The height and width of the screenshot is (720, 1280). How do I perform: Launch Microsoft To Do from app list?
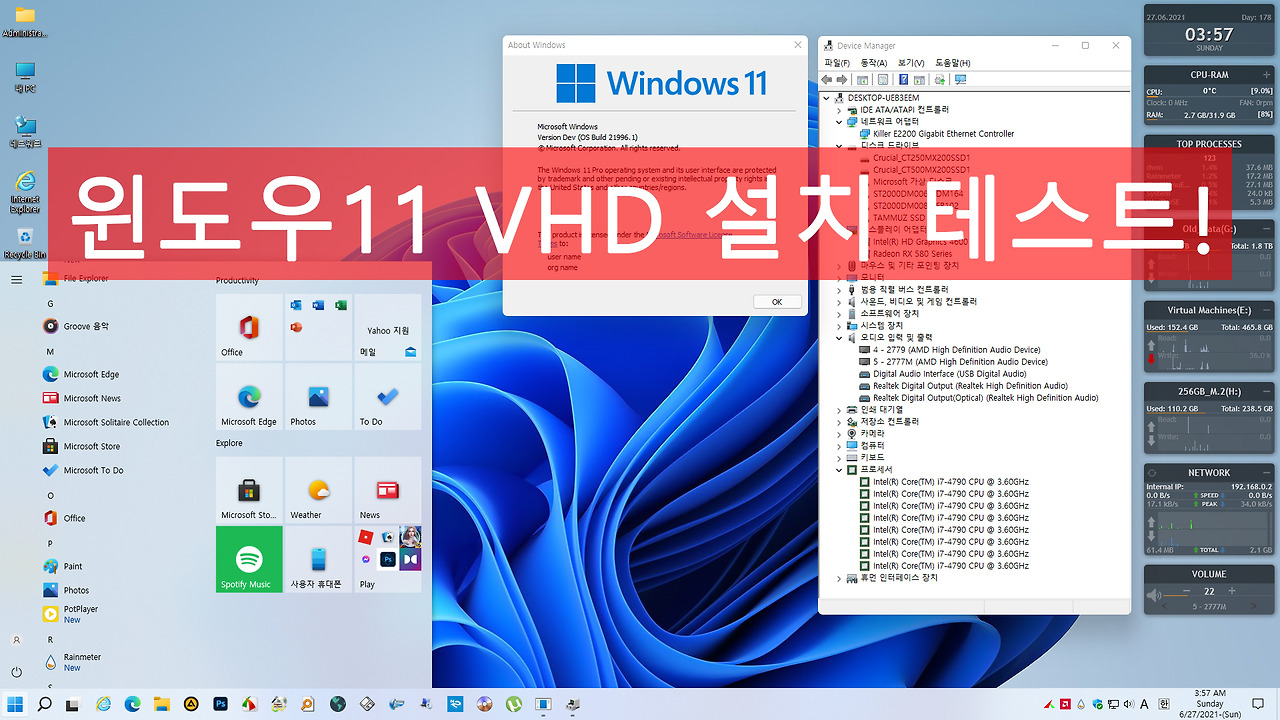[x=83, y=470]
